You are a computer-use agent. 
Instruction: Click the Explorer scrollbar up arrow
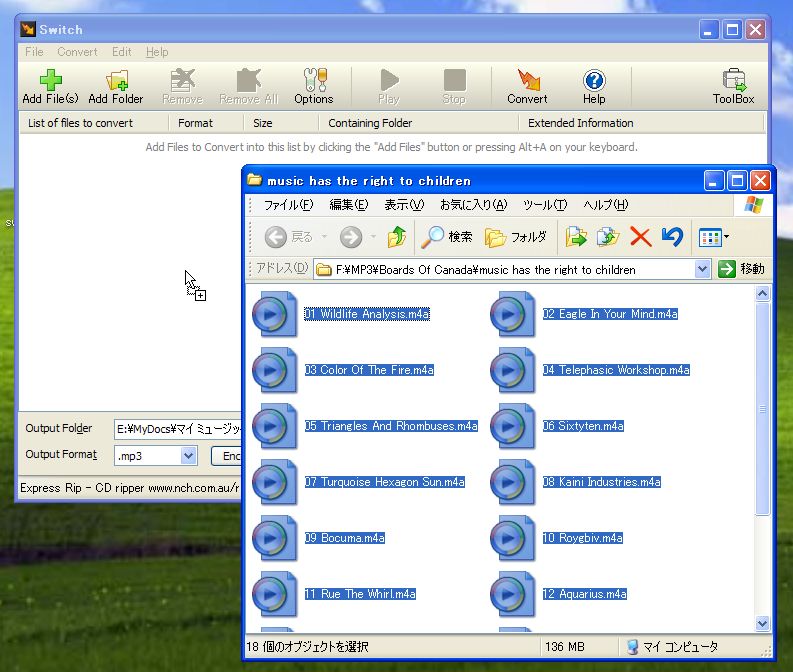[x=763, y=293]
